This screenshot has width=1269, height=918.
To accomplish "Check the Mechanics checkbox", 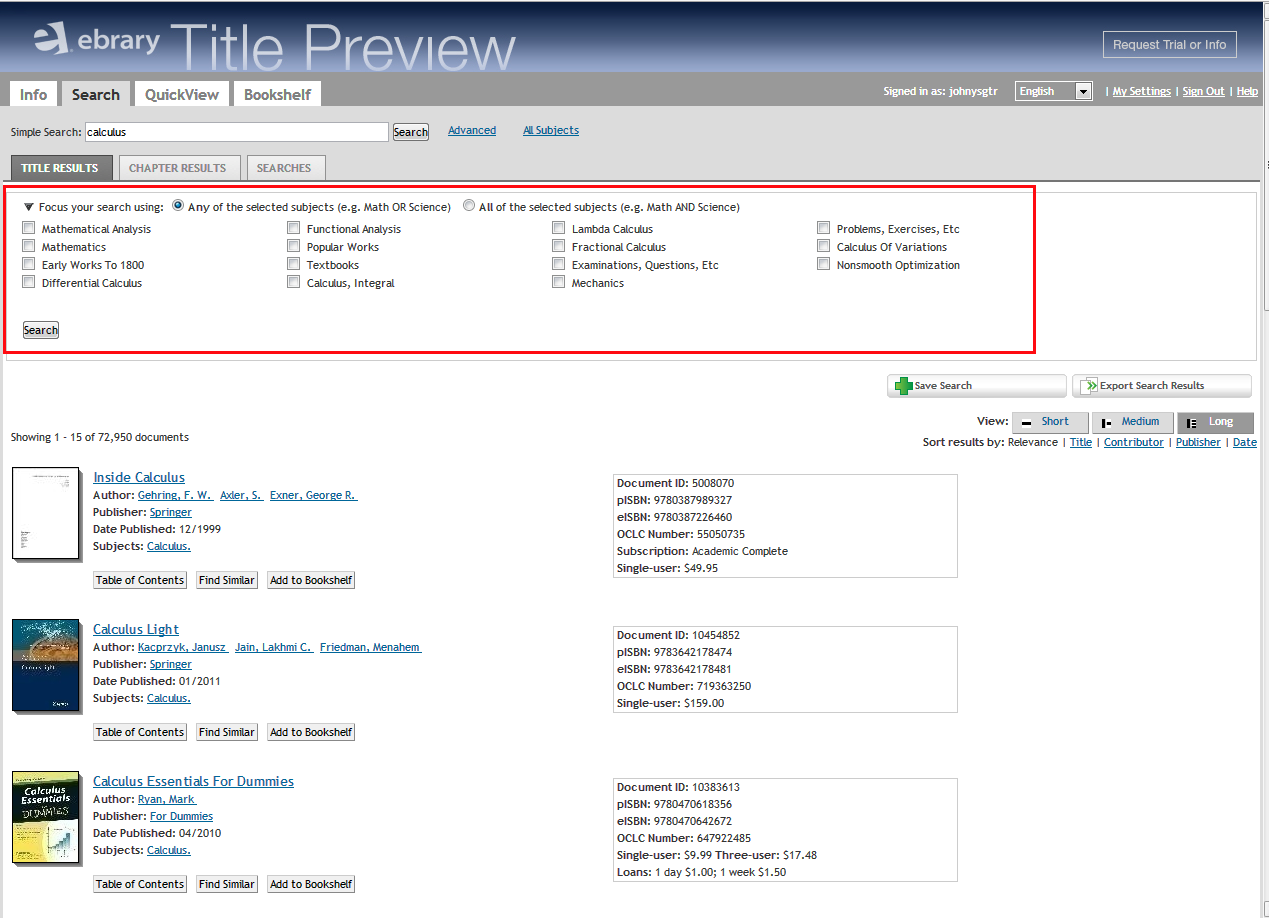I will 559,282.
